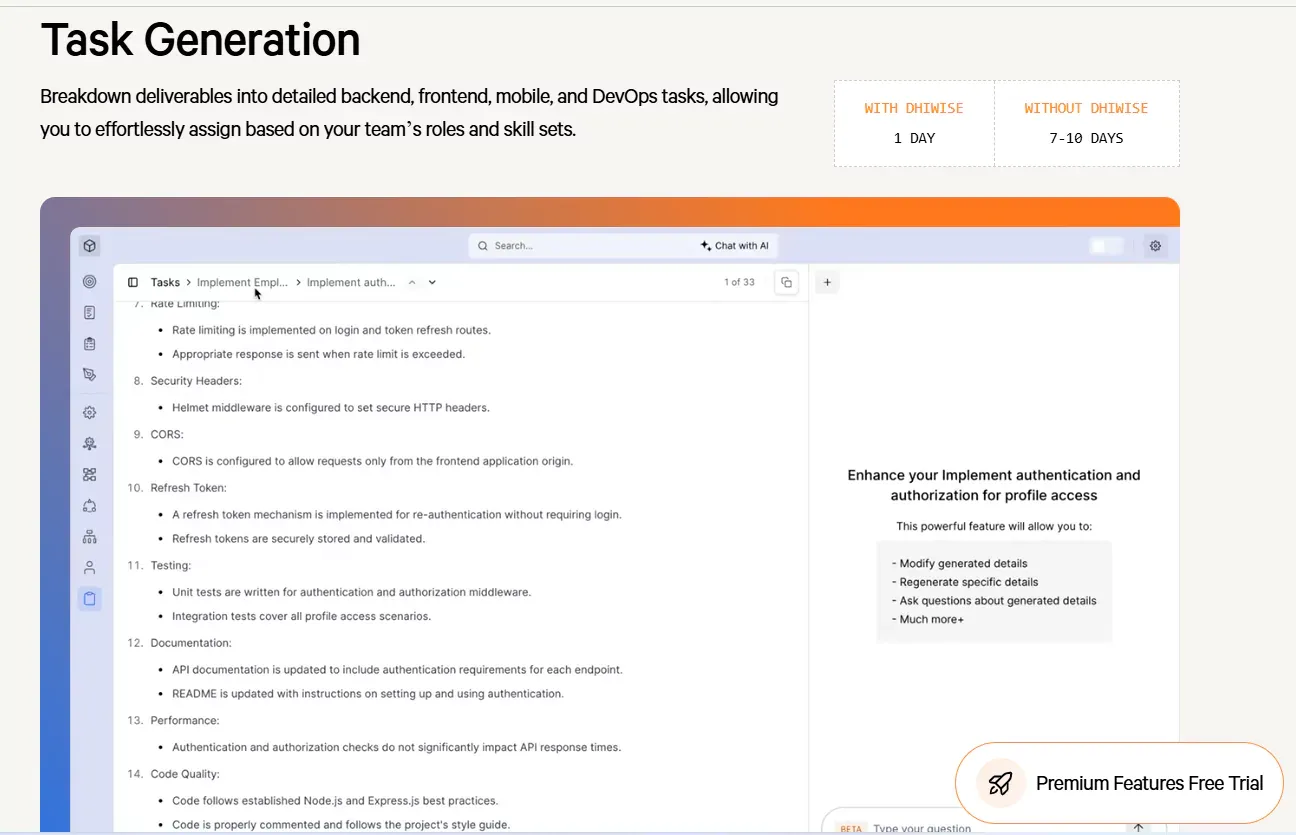Go to next task with down chevron
Viewport: 1296px width, 835px height.
tap(432, 282)
